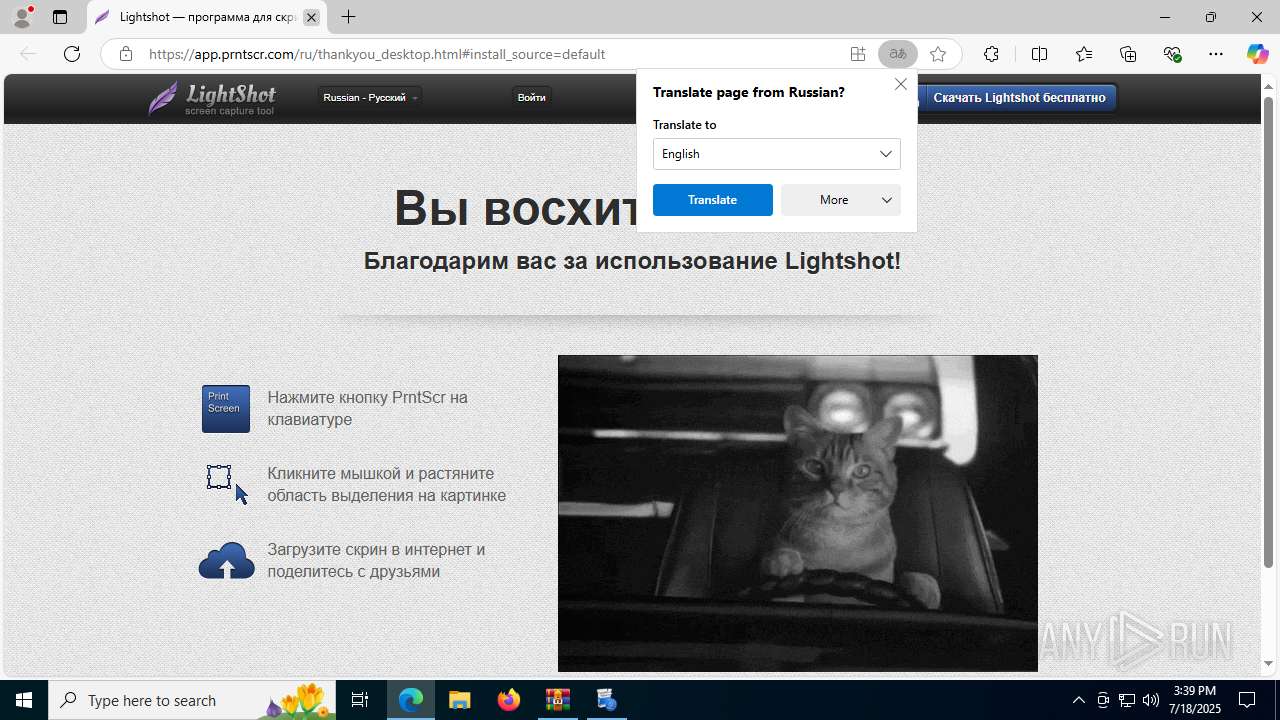
Task: Open the browser profile icon
Action: (22, 17)
